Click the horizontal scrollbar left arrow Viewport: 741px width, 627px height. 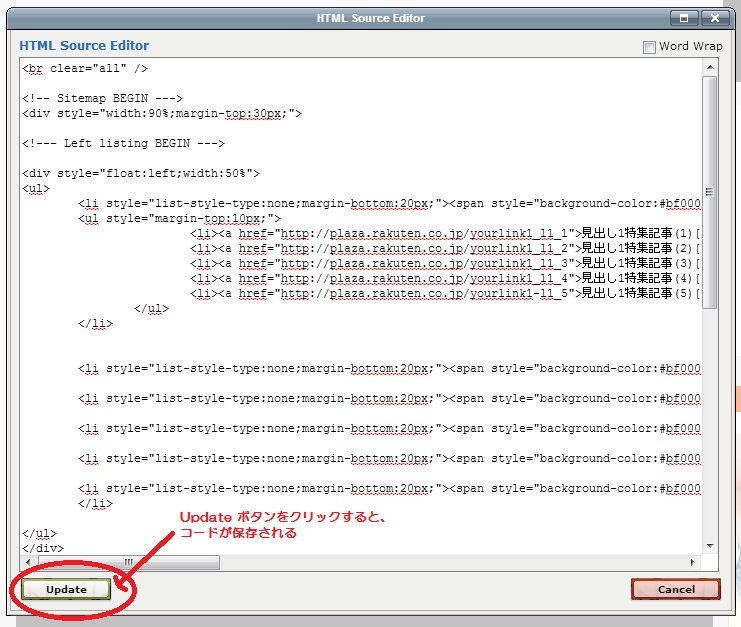tap(27, 562)
